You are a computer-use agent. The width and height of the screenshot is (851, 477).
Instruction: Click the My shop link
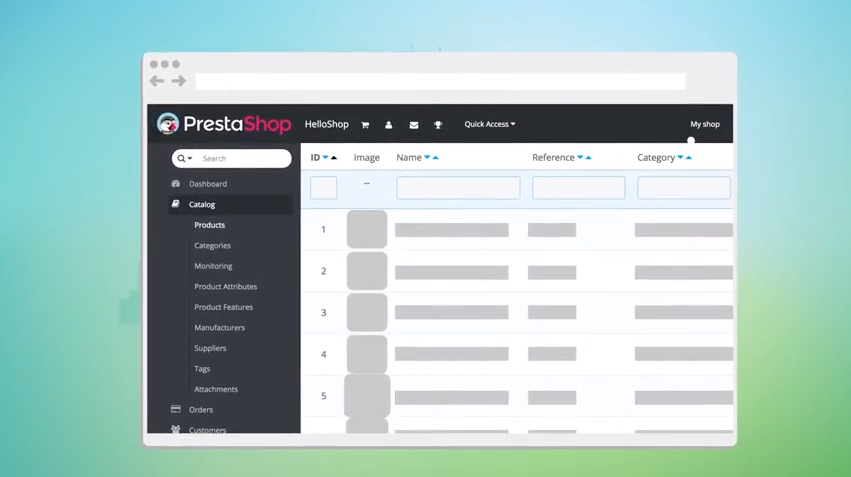(x=705, y=124)
